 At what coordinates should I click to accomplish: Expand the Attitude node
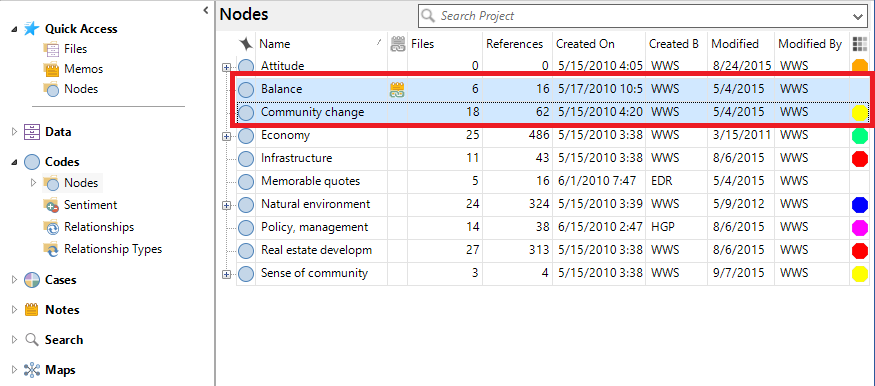tap(226, 67)
